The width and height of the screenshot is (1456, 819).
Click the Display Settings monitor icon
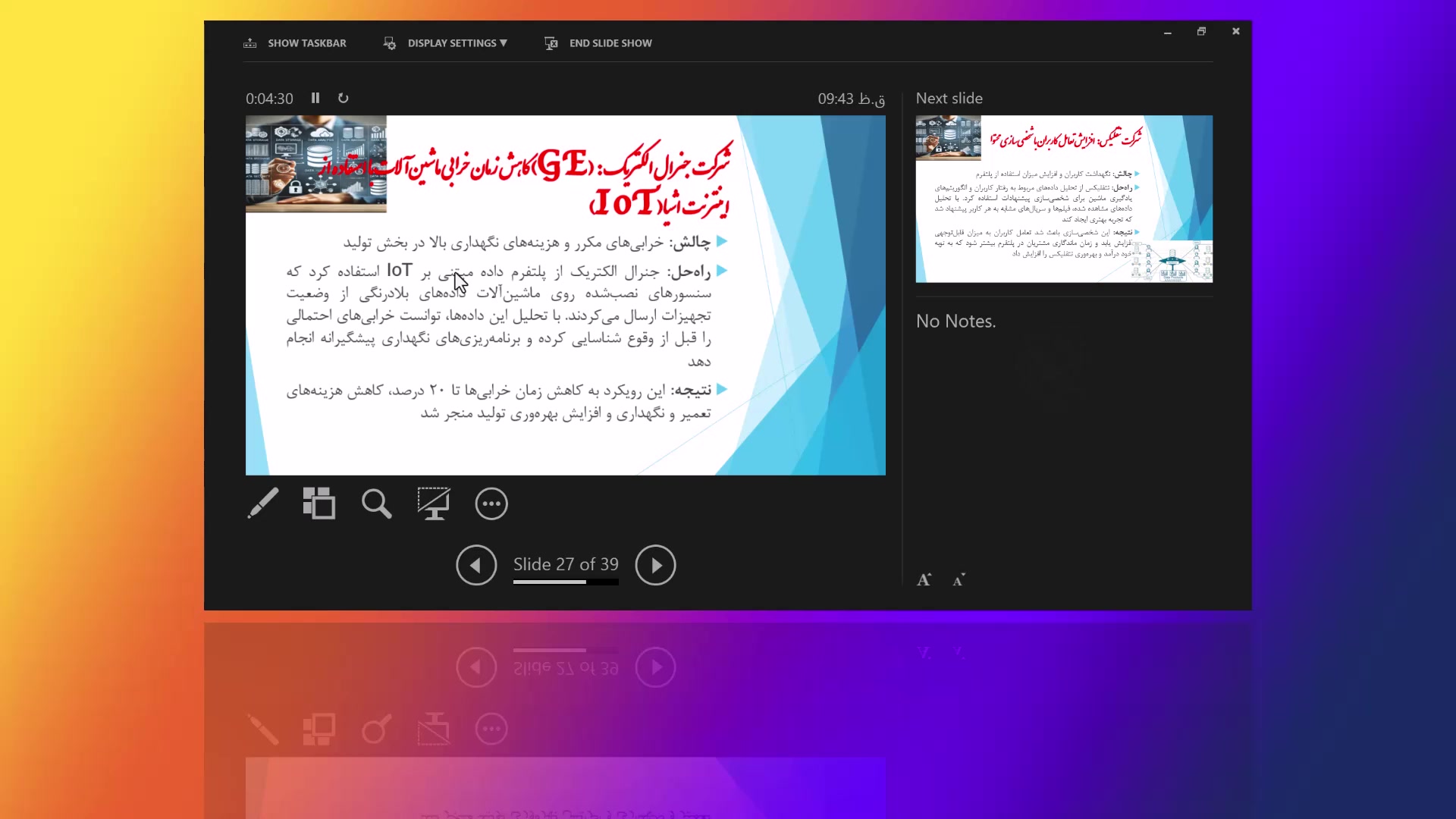[x=390, y=43]
